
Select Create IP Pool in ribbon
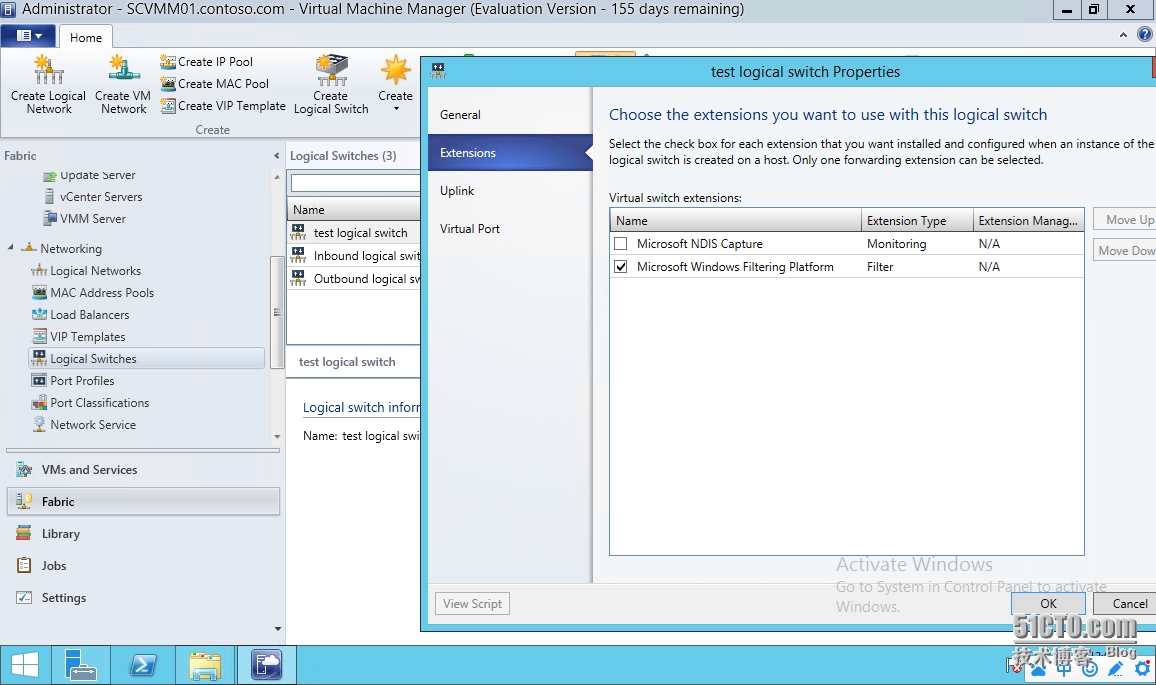[x=207, y=62]
